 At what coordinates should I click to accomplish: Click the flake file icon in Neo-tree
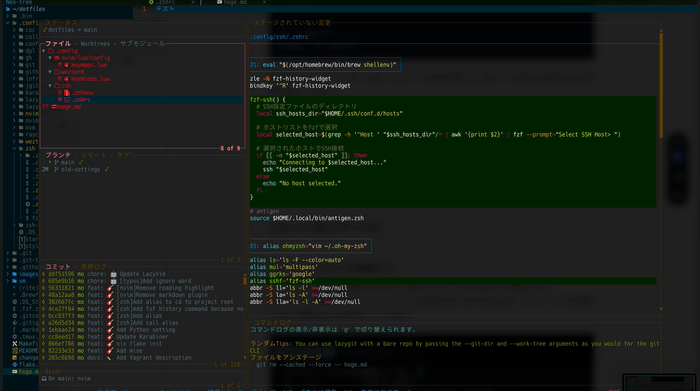pyautogui.click(x=15, y=365)
